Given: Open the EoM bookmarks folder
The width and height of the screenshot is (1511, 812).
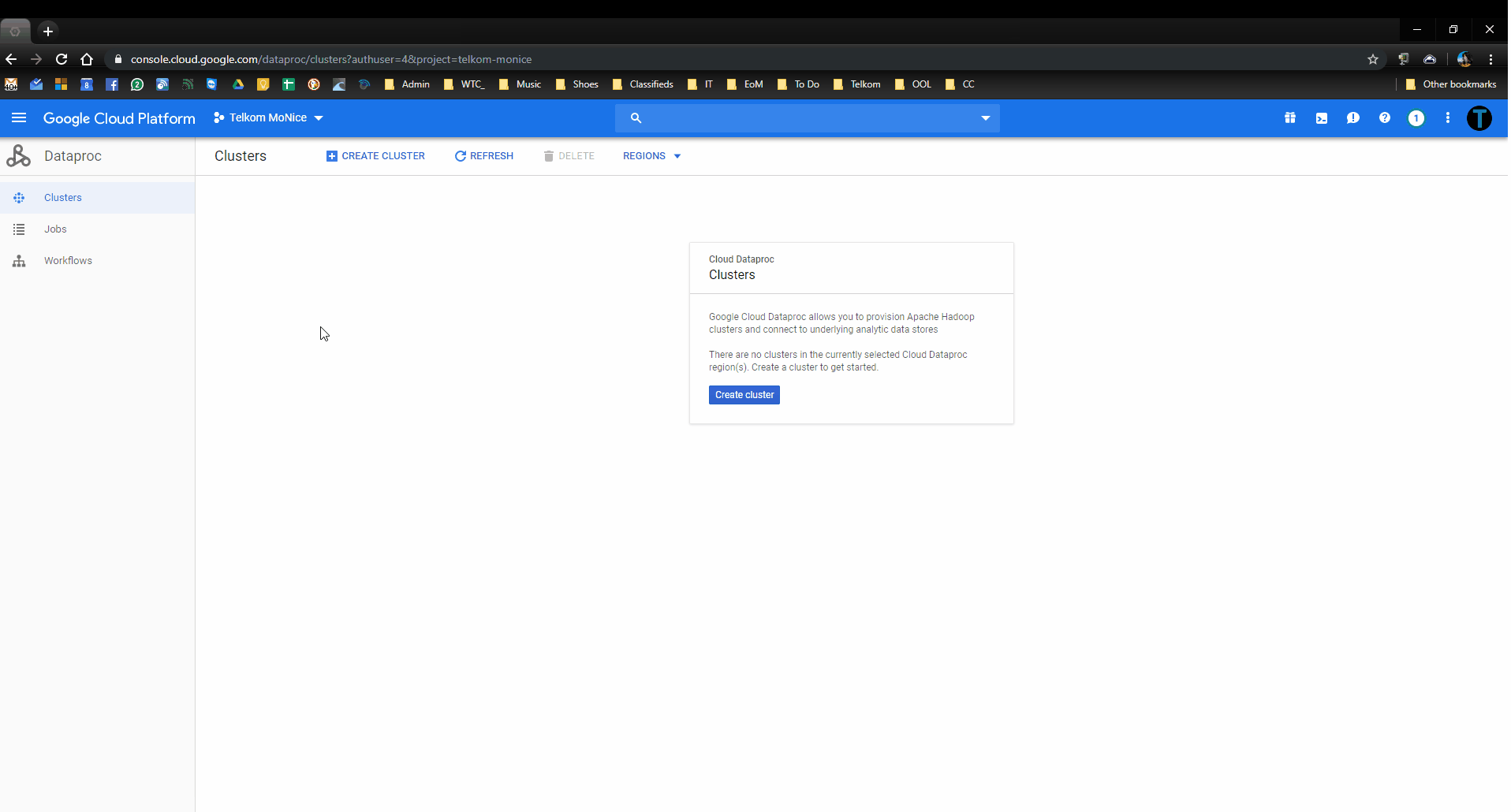Looking at the screenshot, I should 745,84.
